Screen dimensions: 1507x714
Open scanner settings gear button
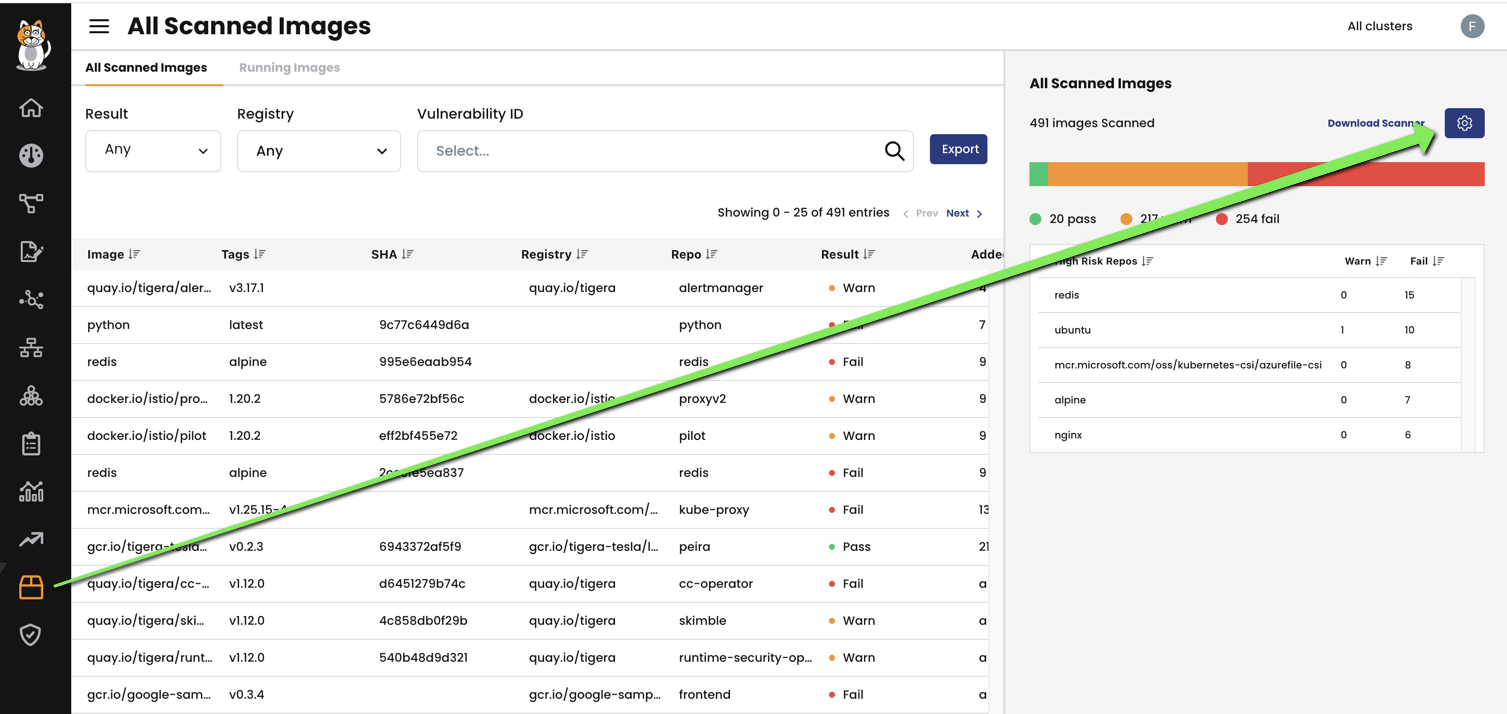[x=1464, y=123]
